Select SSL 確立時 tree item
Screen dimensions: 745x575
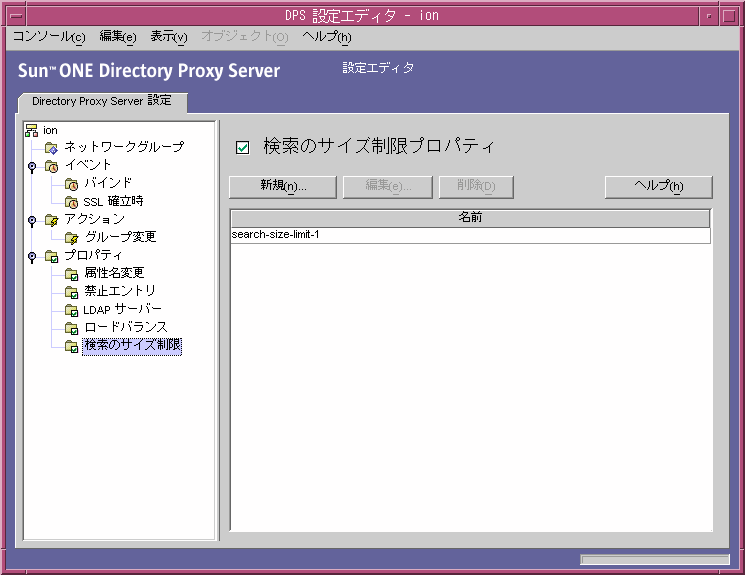point(114,201)
